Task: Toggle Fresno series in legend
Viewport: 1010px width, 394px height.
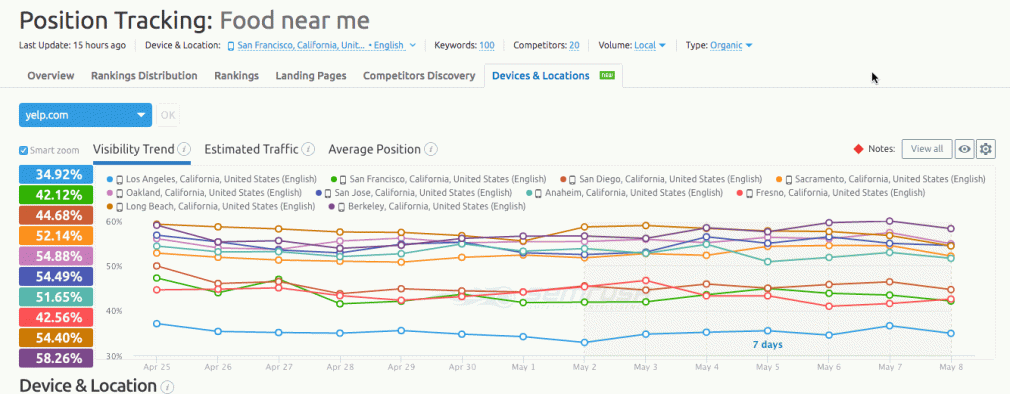Action: (830, 192)
